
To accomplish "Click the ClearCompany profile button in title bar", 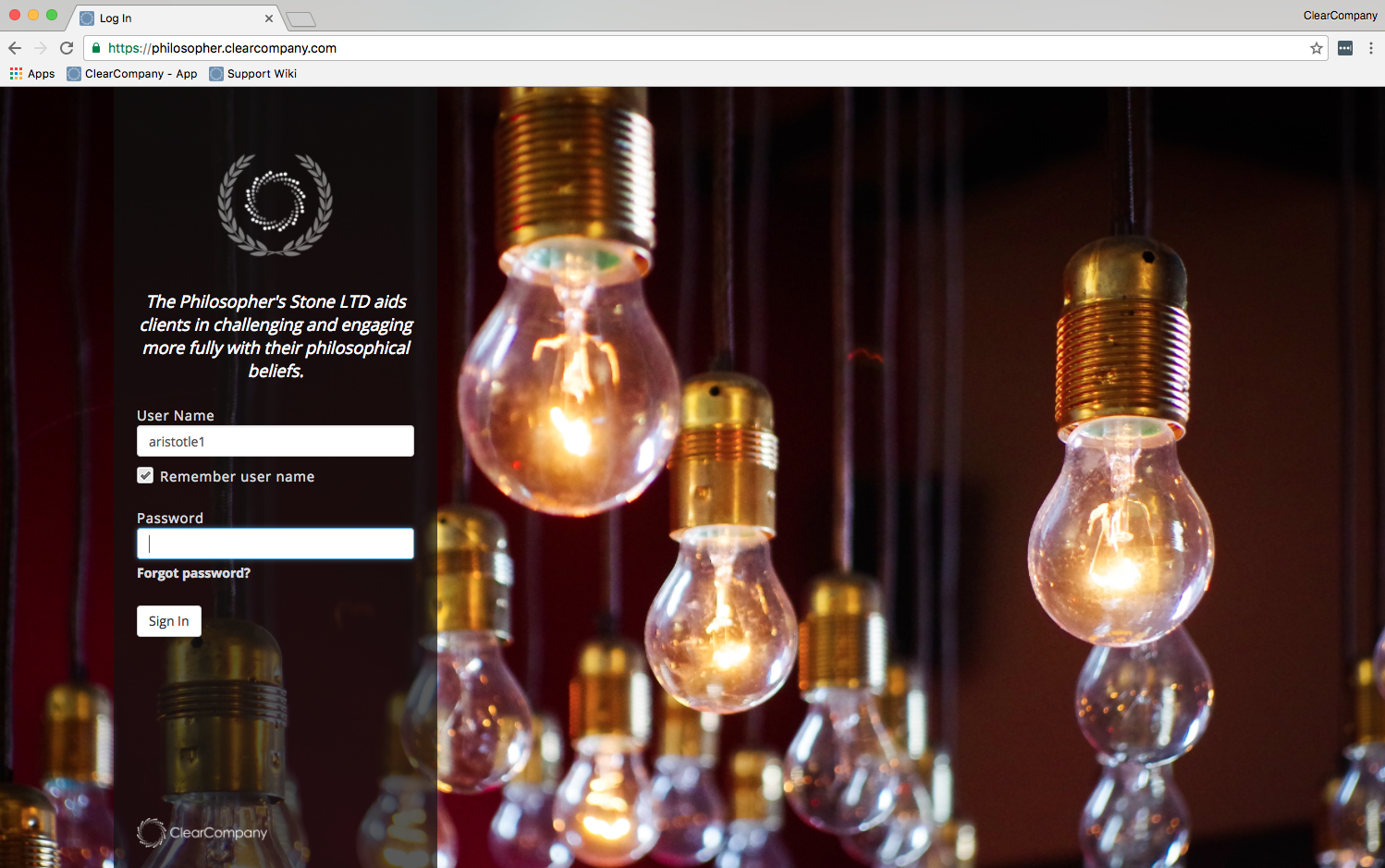I will [x=1340, y=16].
